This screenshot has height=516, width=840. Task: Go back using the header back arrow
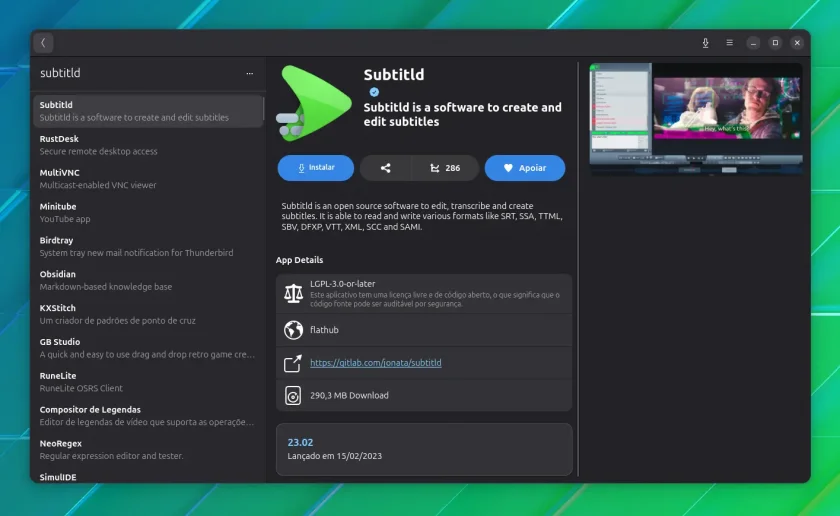click(x=43, y=43)
